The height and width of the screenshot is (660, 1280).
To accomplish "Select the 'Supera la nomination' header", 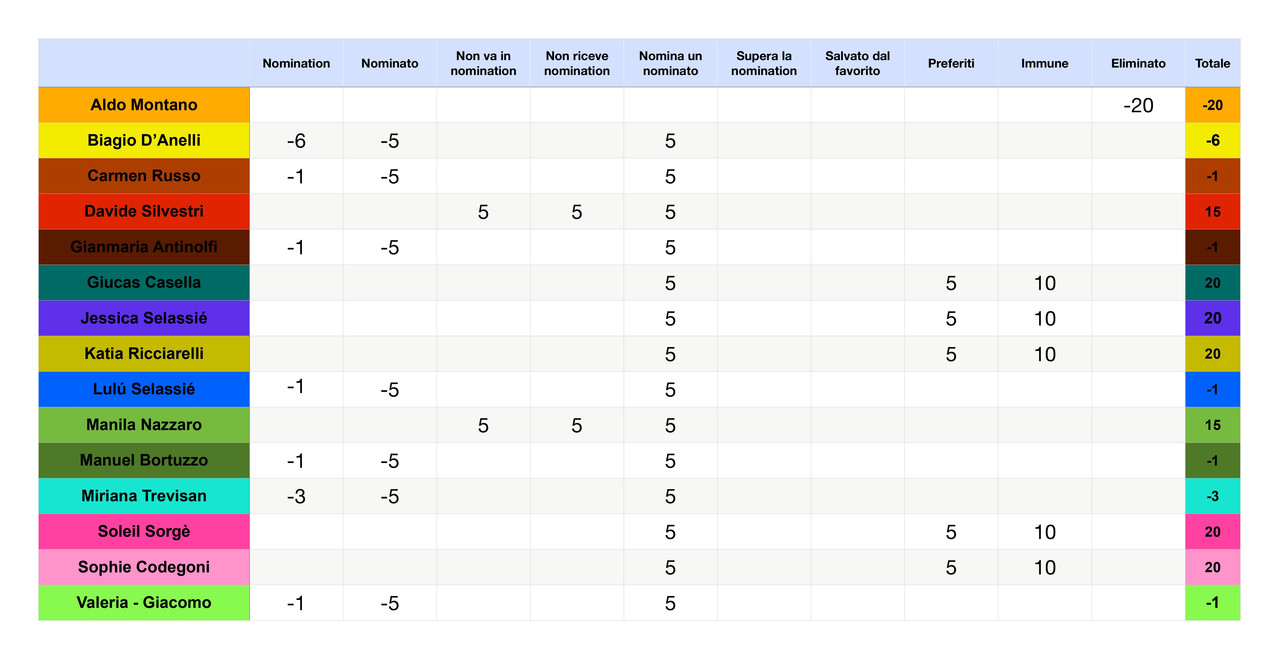I will [764, 63].
